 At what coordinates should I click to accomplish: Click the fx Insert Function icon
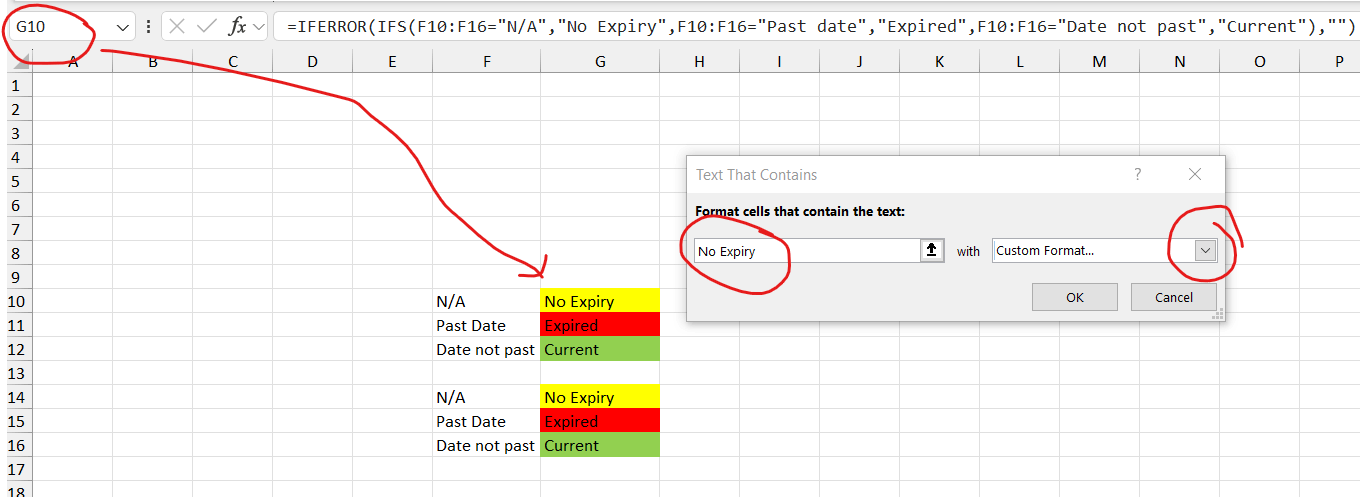238,27
